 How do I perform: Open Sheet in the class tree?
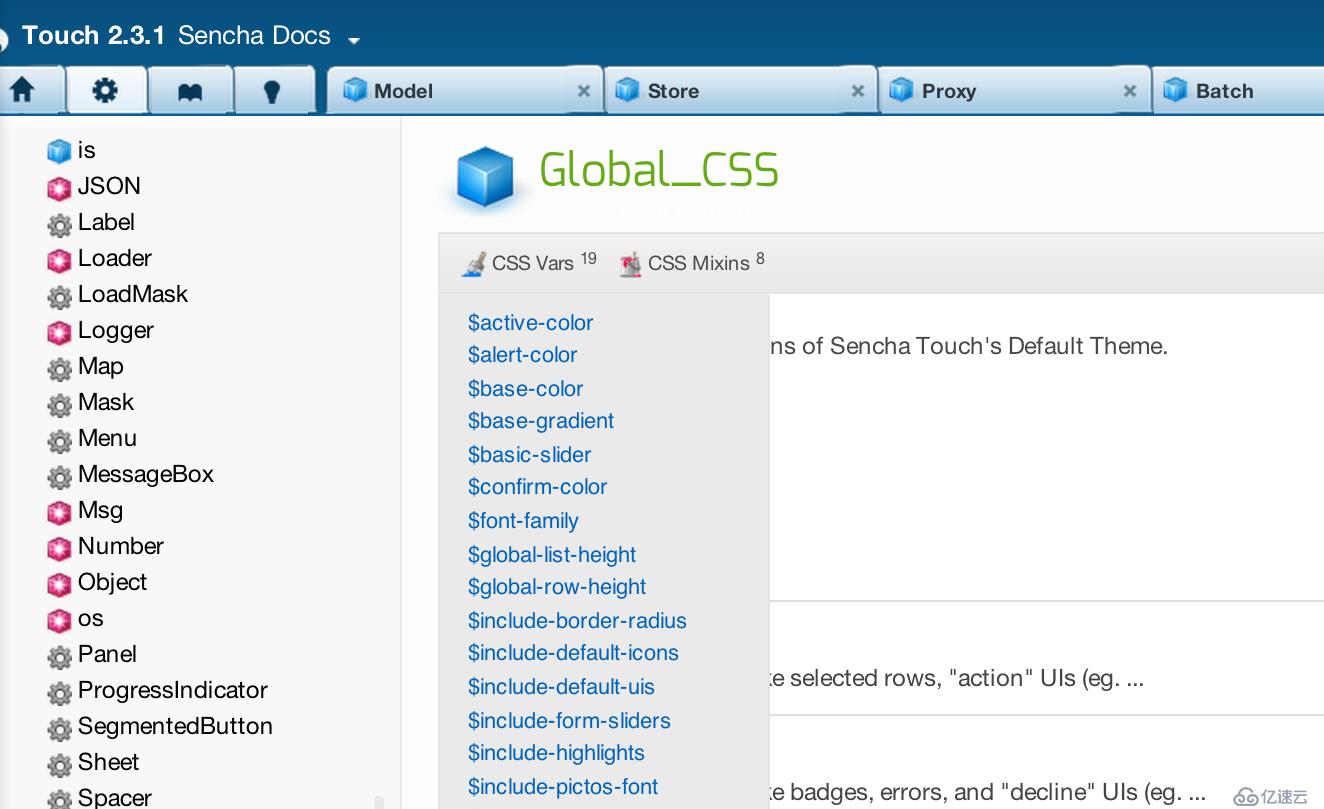pyautogui.click(x=108, y=762)
